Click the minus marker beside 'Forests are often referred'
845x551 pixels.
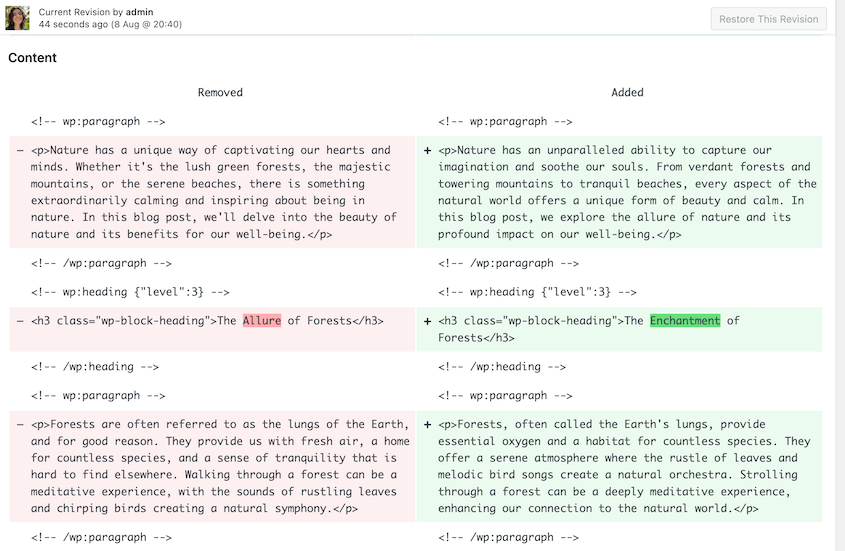(20, 425)
